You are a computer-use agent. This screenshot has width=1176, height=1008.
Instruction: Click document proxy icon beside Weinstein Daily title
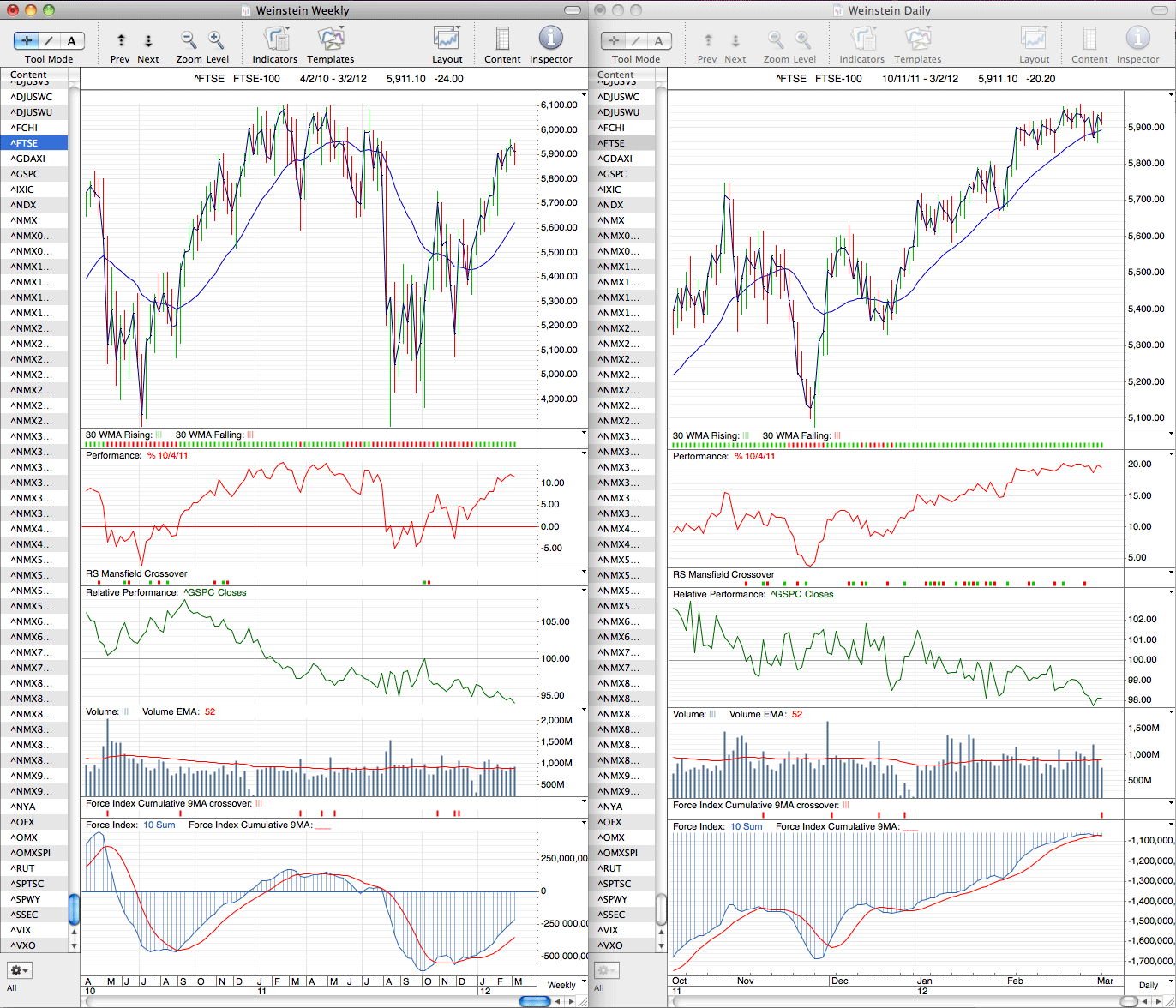[837, 10]
